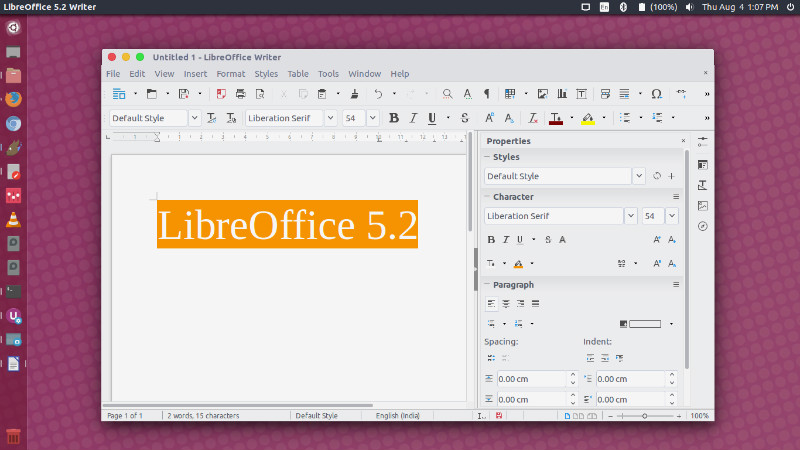Click the zoom slider handle in status bar
Image resolution: width=800 pixels, height=450 pixels.
point(644,416)
